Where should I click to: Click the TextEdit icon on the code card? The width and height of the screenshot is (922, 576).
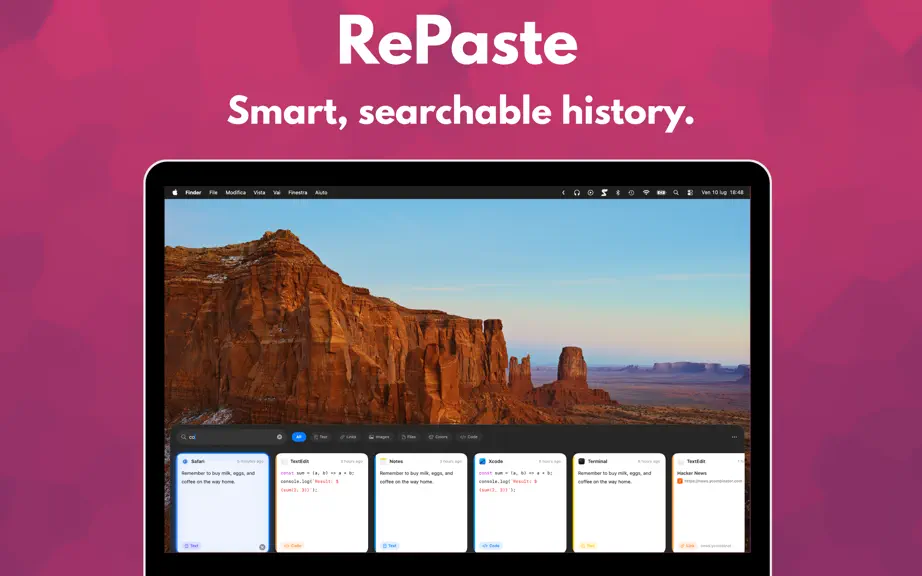coord(284,461)
